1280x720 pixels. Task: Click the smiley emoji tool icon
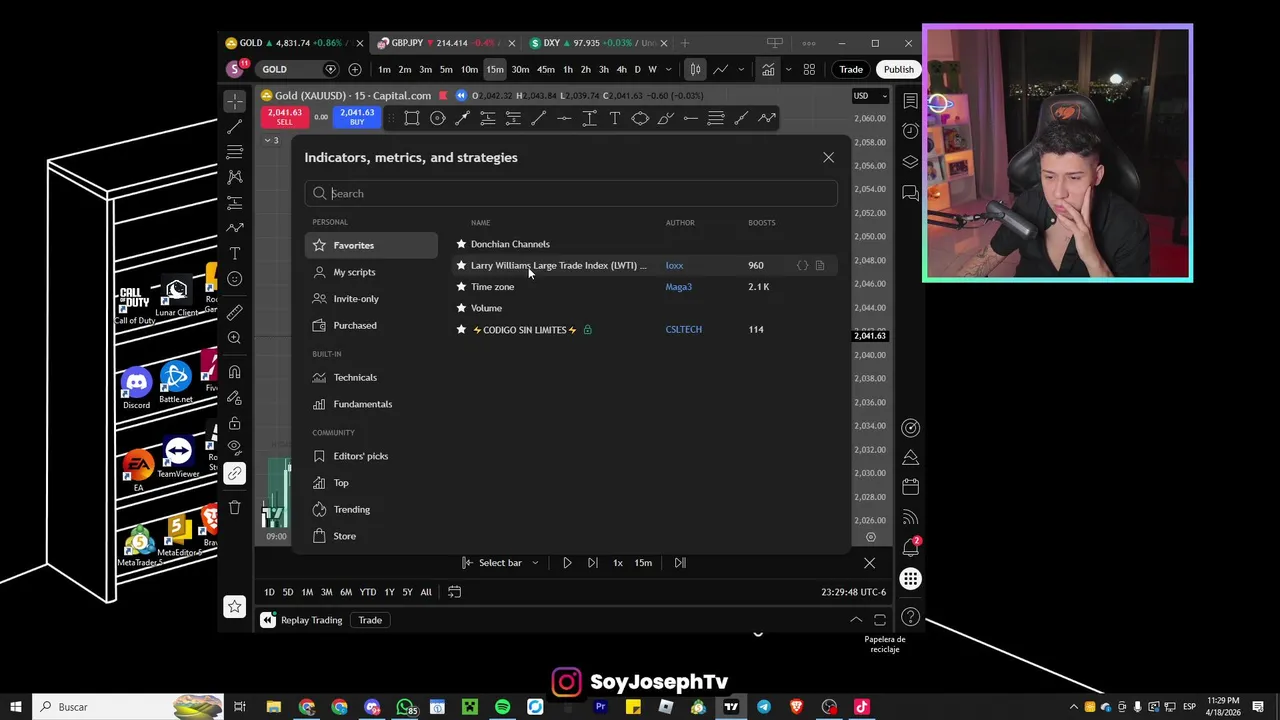[x=234, y=279]
